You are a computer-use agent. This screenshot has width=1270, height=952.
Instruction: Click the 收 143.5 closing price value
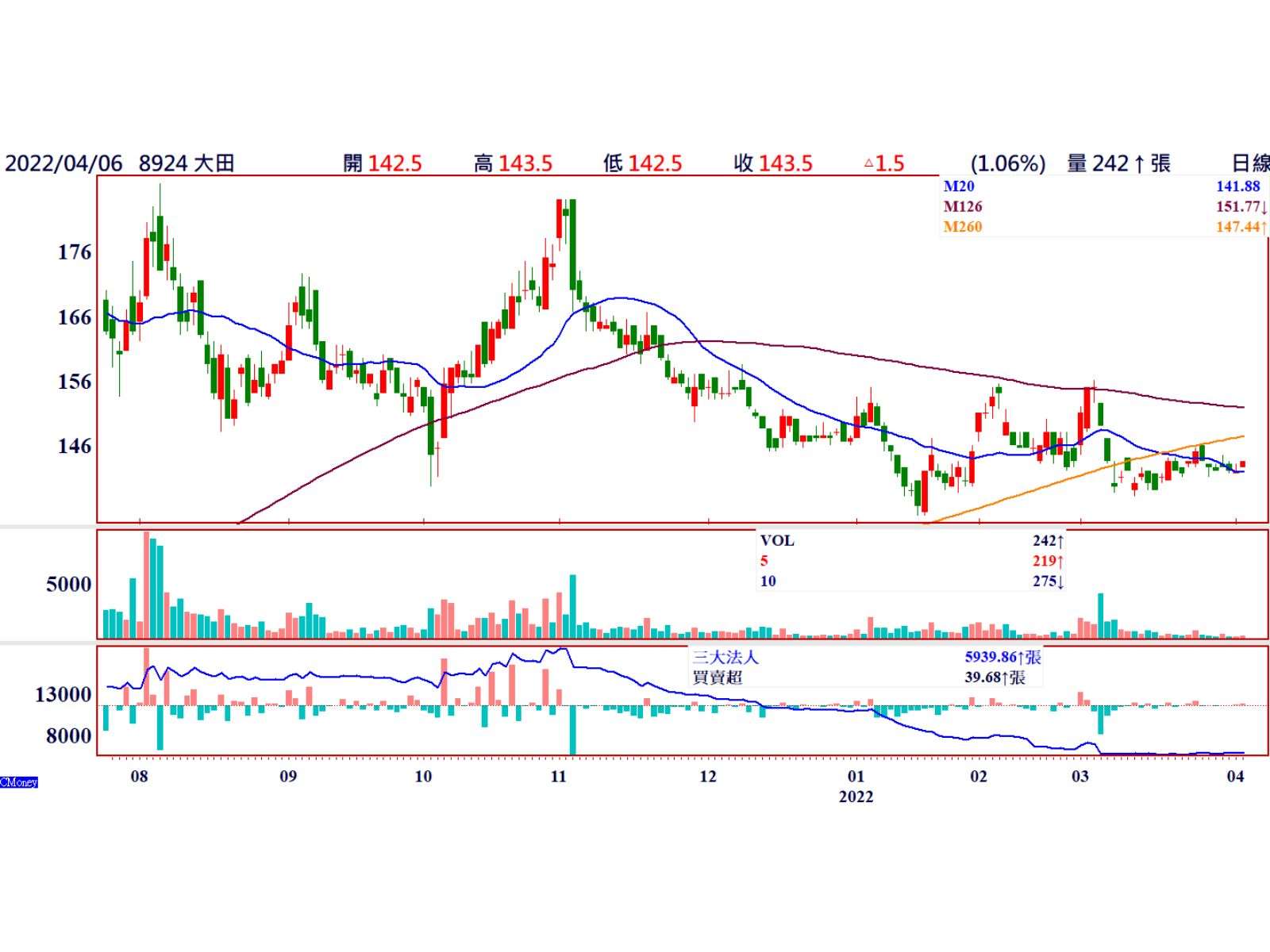coord(773,163)
